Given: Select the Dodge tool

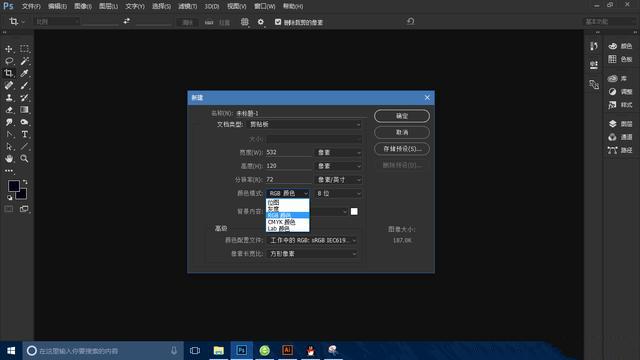Looking at the screenshot, I should (x=24, y=122).
